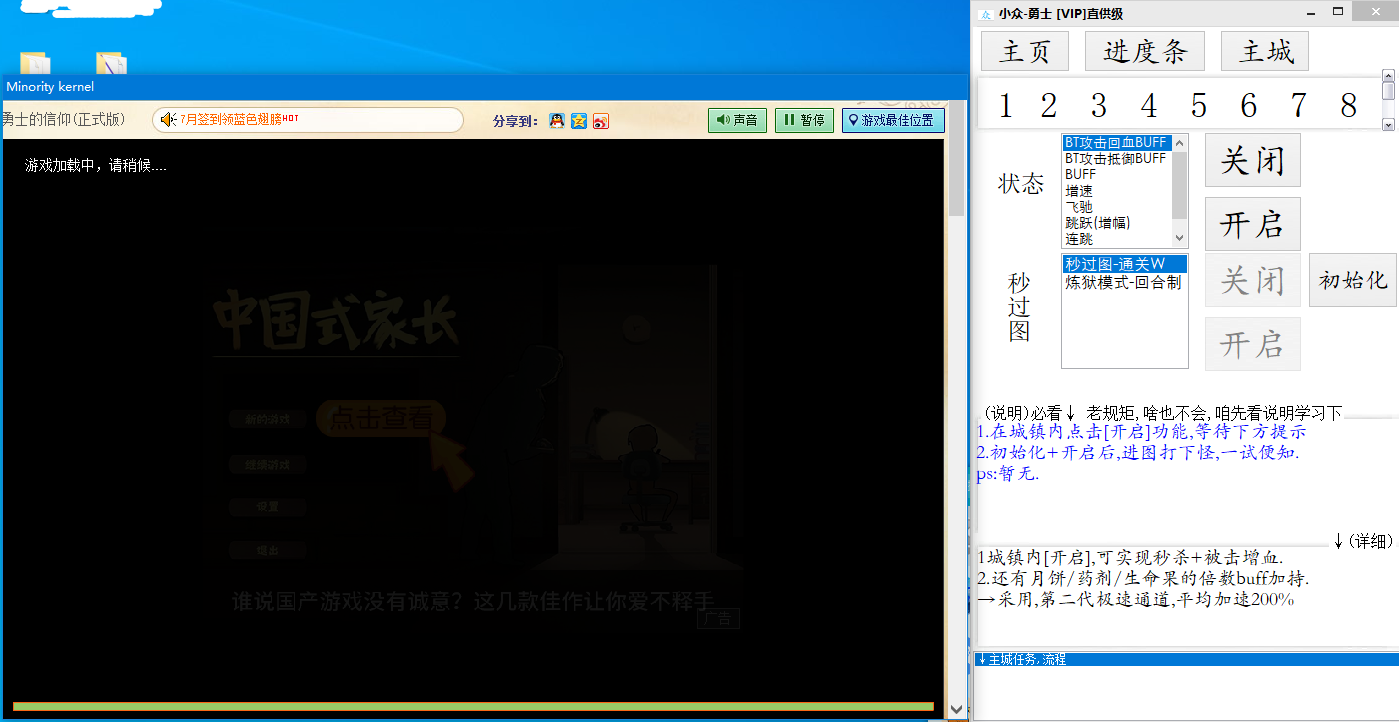Click game window scrollbar down arrow

(957, 709)
